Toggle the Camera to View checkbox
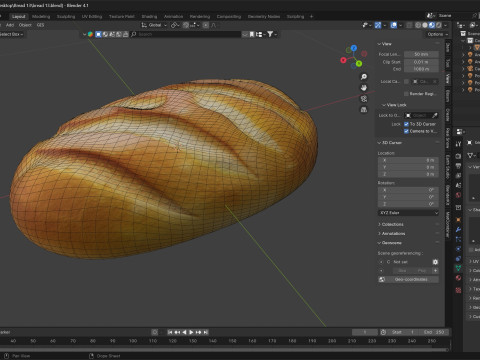This screenshot has width=480, height=360. click(406, 131)
